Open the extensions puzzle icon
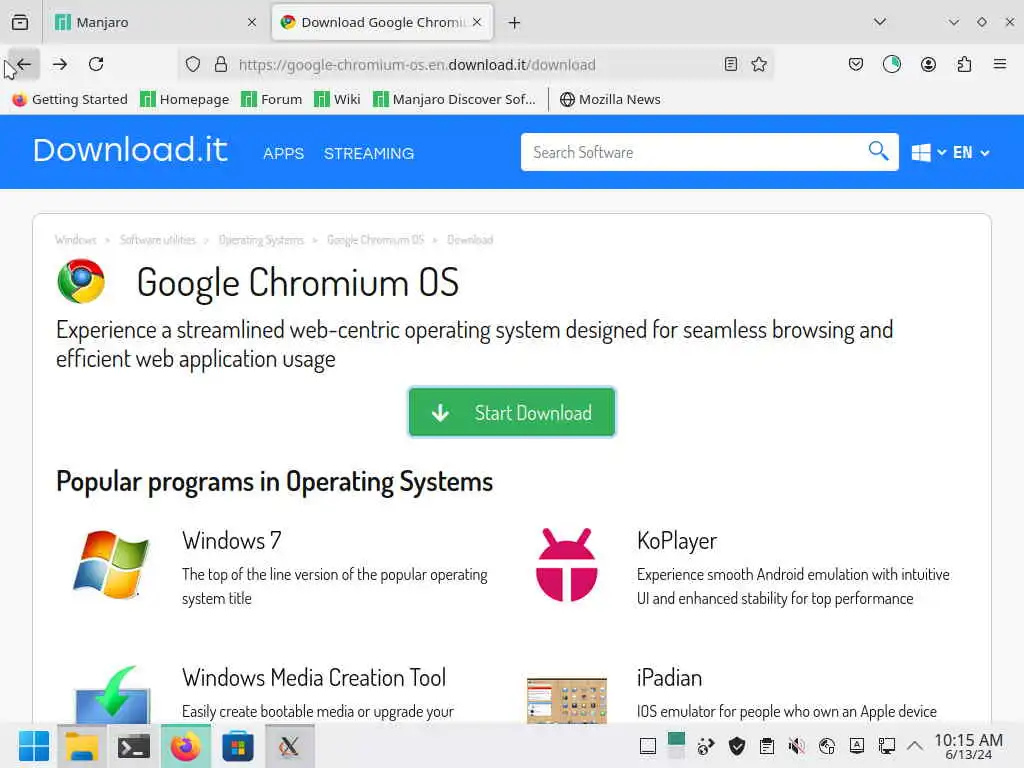This screenshot has width=1024, height=768. coord(964,64)
